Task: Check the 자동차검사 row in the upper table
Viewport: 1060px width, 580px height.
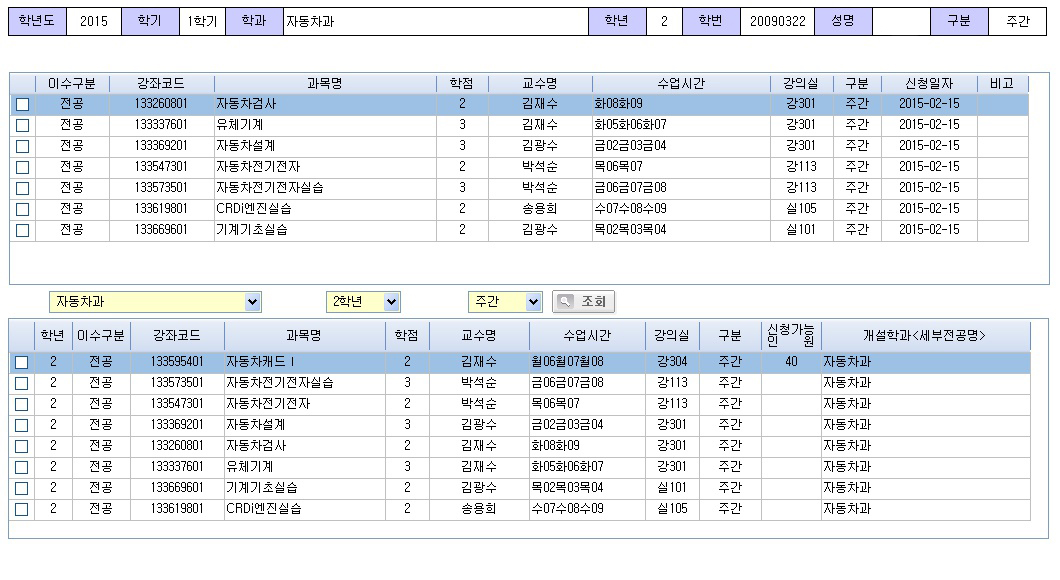Action: (22, 104)
